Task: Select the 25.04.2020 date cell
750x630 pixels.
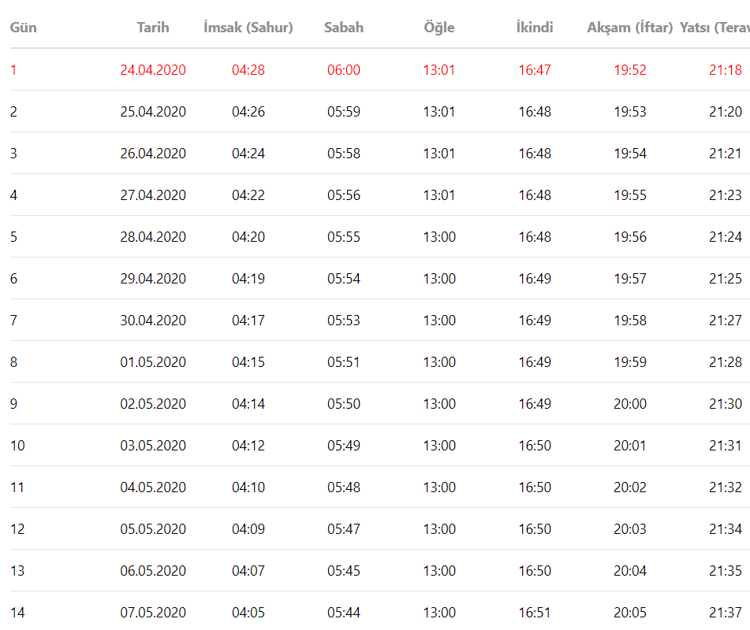Action: [x=153, y=112]
